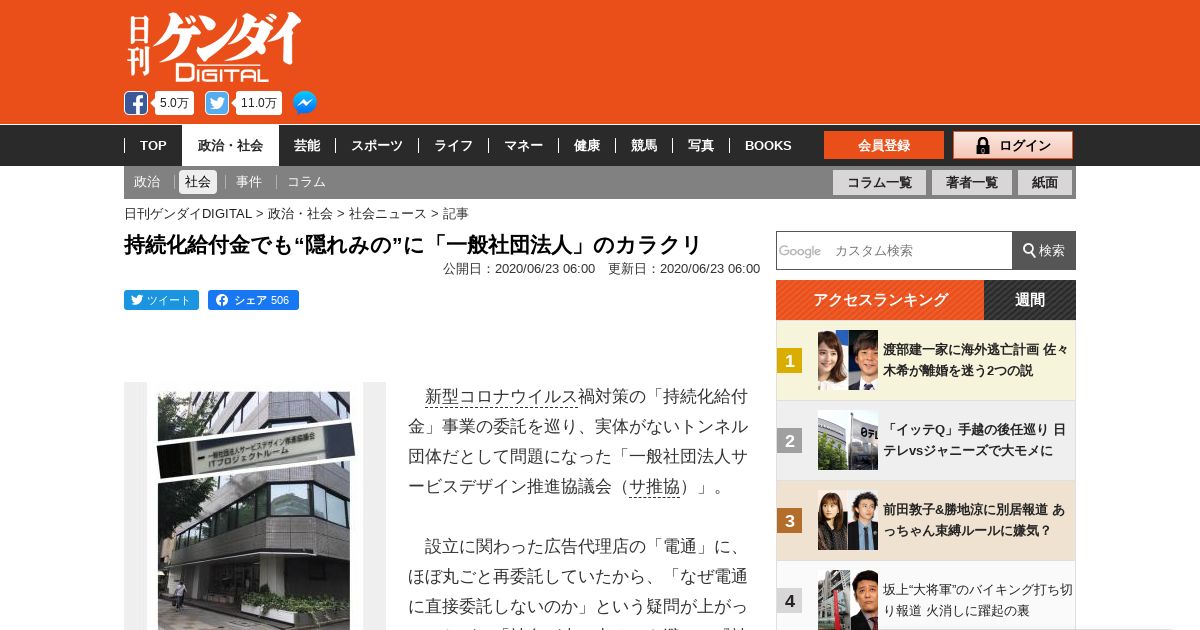
Task: Open ranking 2 イッテQ article thumbnail
Action: coord(848,440)
